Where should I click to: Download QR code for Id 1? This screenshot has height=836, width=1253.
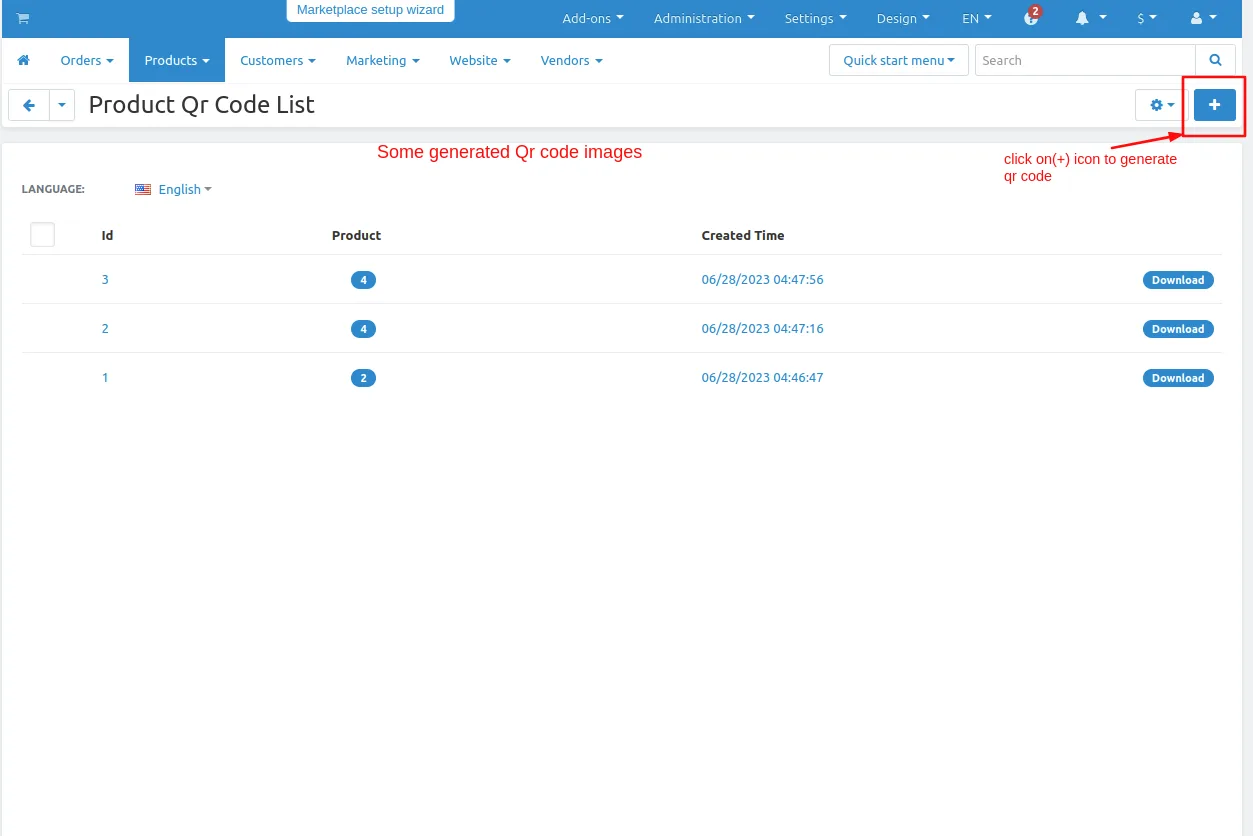(1178, 378)
